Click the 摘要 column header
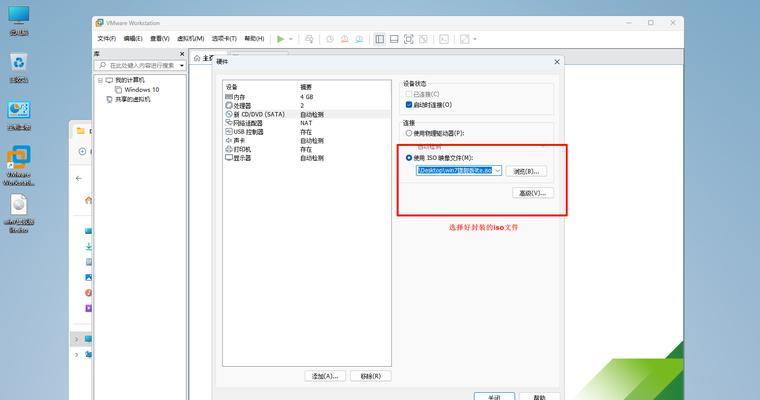This screenshot has height=400, width=760. pyautogui.click(x=306, y=87)
